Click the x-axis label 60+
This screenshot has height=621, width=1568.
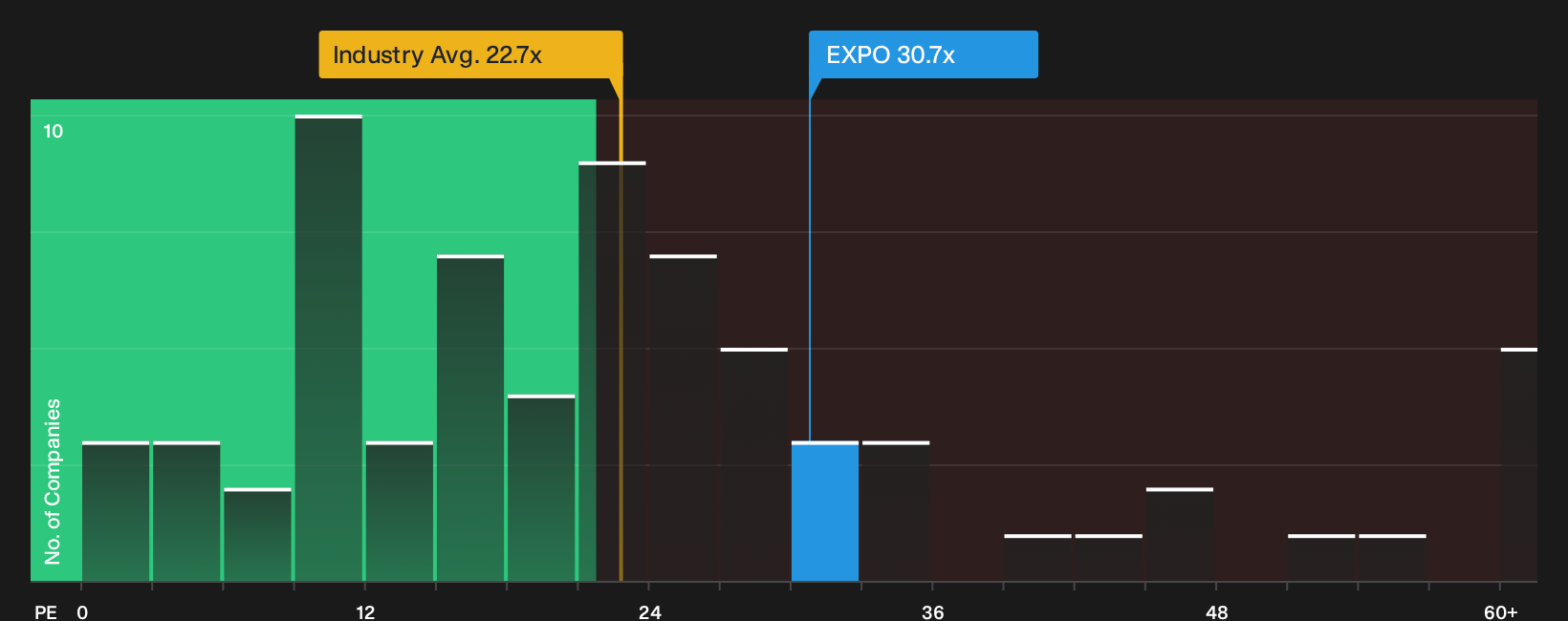1501,611
